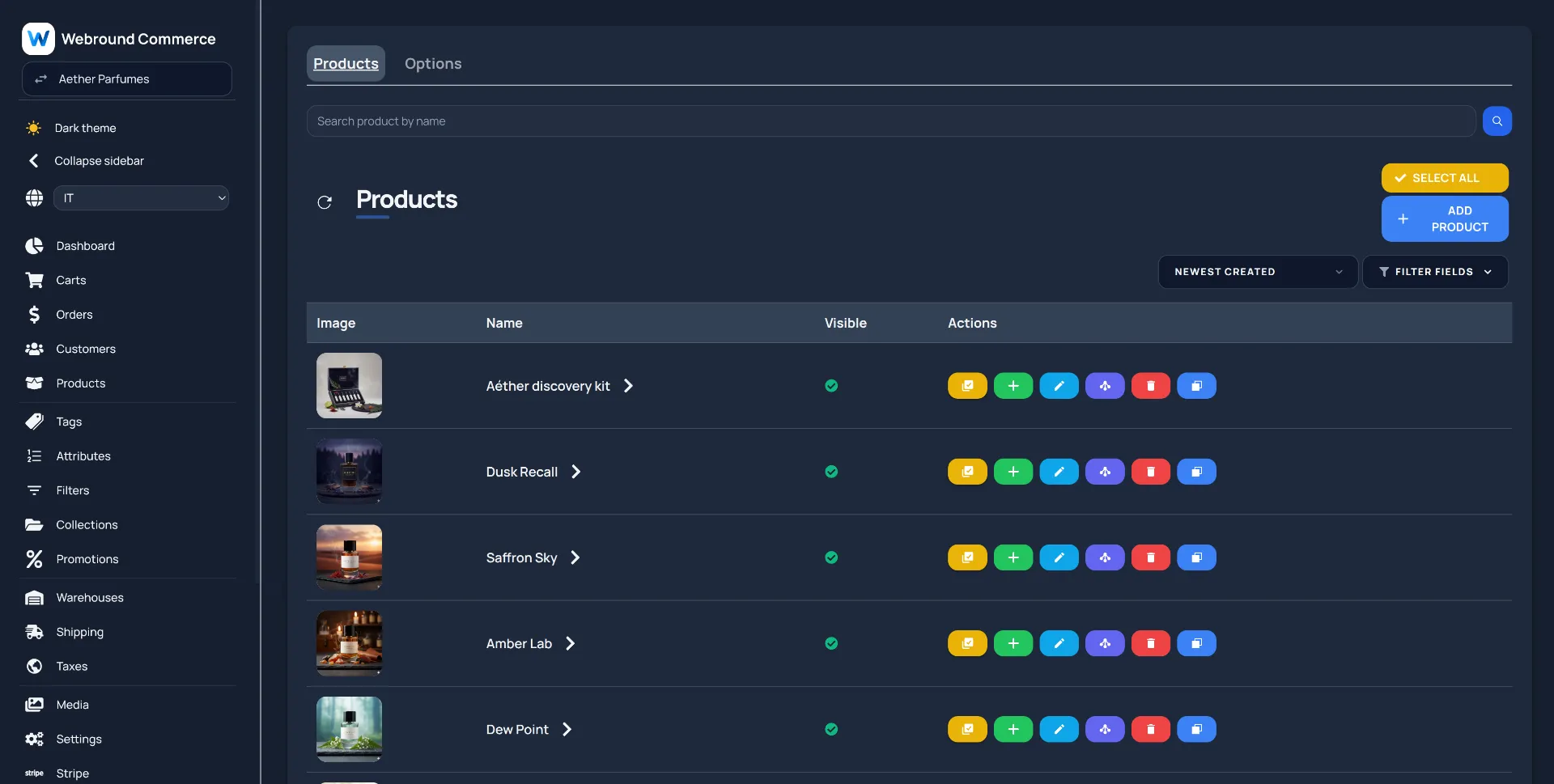Image resolution: width=1554 pixels, height=784 pixels.
Task: Open the Newest Created sort dropdown
Action: pos(1258,272)
